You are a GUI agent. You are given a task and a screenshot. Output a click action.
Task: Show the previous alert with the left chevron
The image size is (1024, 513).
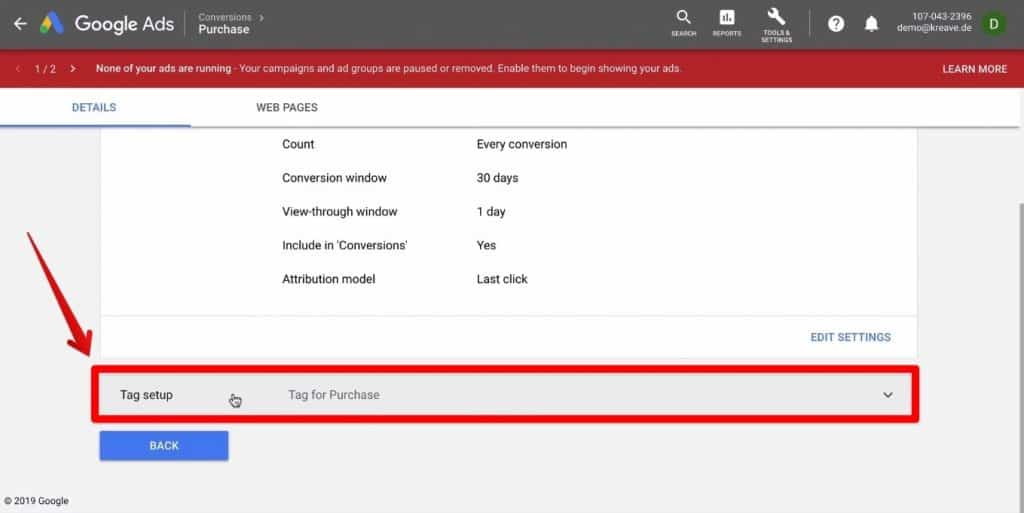pyautogui.click(x=18, y=69)
